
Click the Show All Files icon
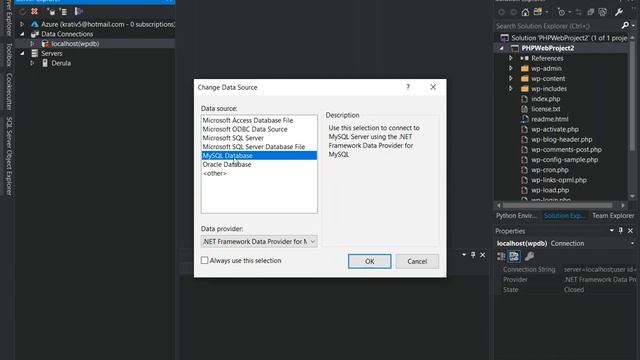(603, 12)
